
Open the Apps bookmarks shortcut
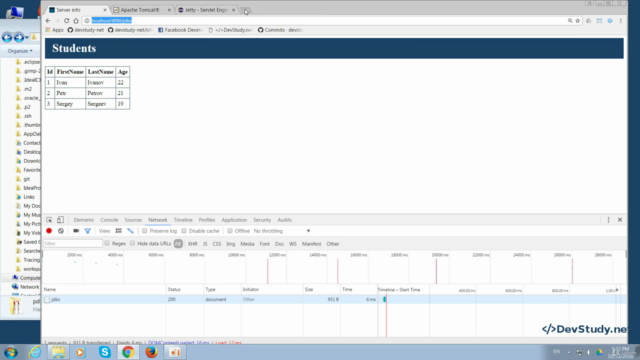pos(54,30)
